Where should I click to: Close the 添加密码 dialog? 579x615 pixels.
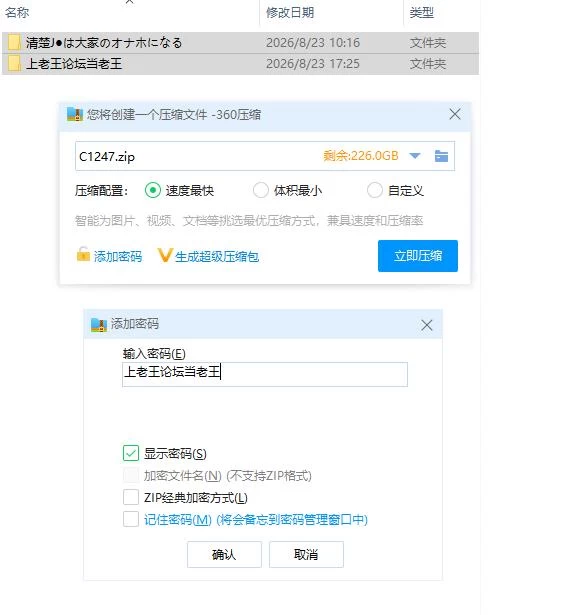click(427, 325)
